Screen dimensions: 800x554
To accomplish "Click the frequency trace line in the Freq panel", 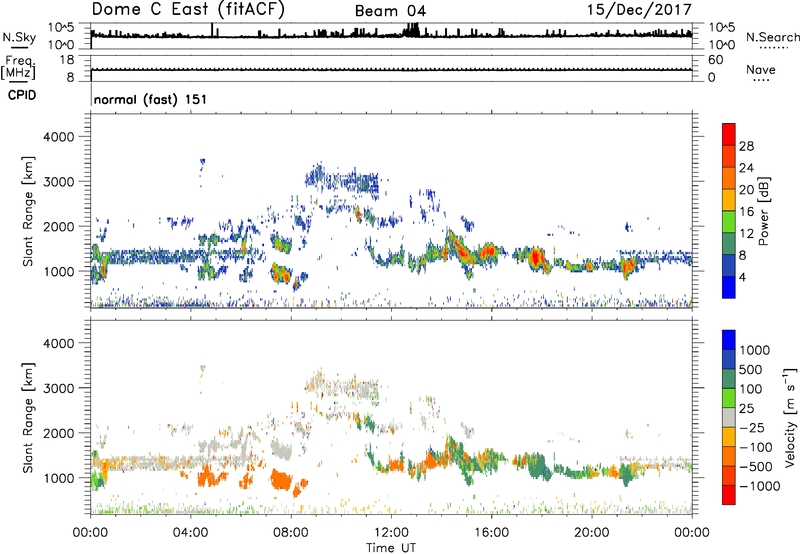I will pyautogui.click(x=391, y=70).
